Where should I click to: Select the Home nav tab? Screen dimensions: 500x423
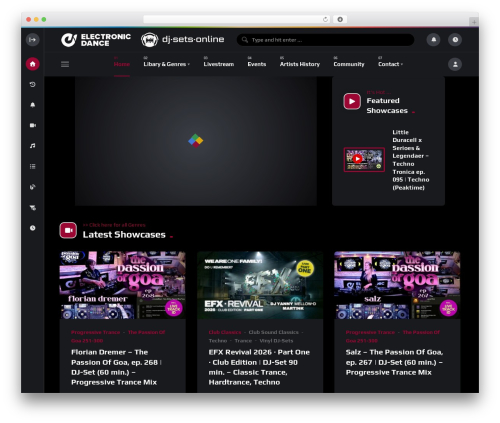[122, 64]
